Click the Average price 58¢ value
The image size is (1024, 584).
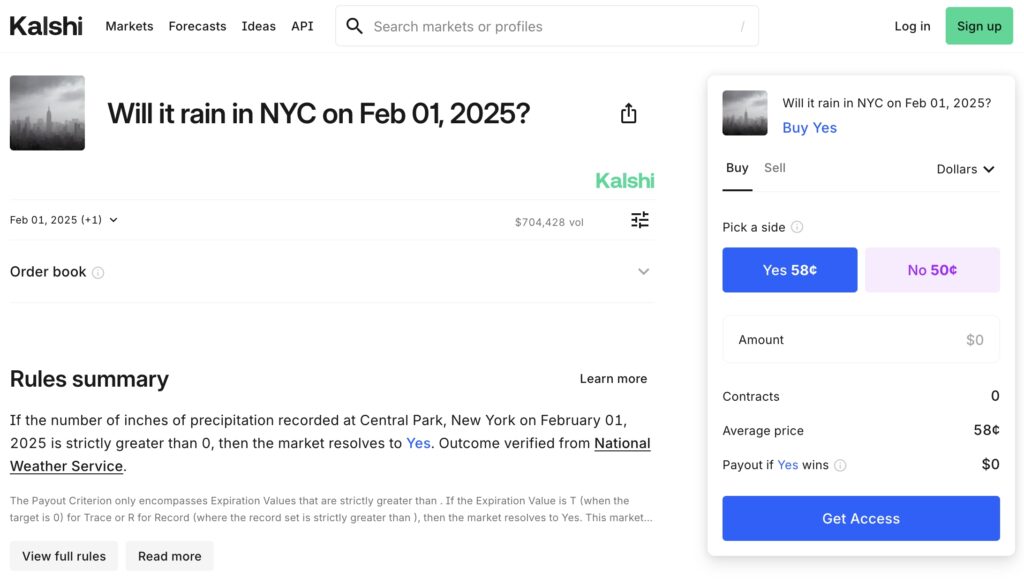[986, 430]
